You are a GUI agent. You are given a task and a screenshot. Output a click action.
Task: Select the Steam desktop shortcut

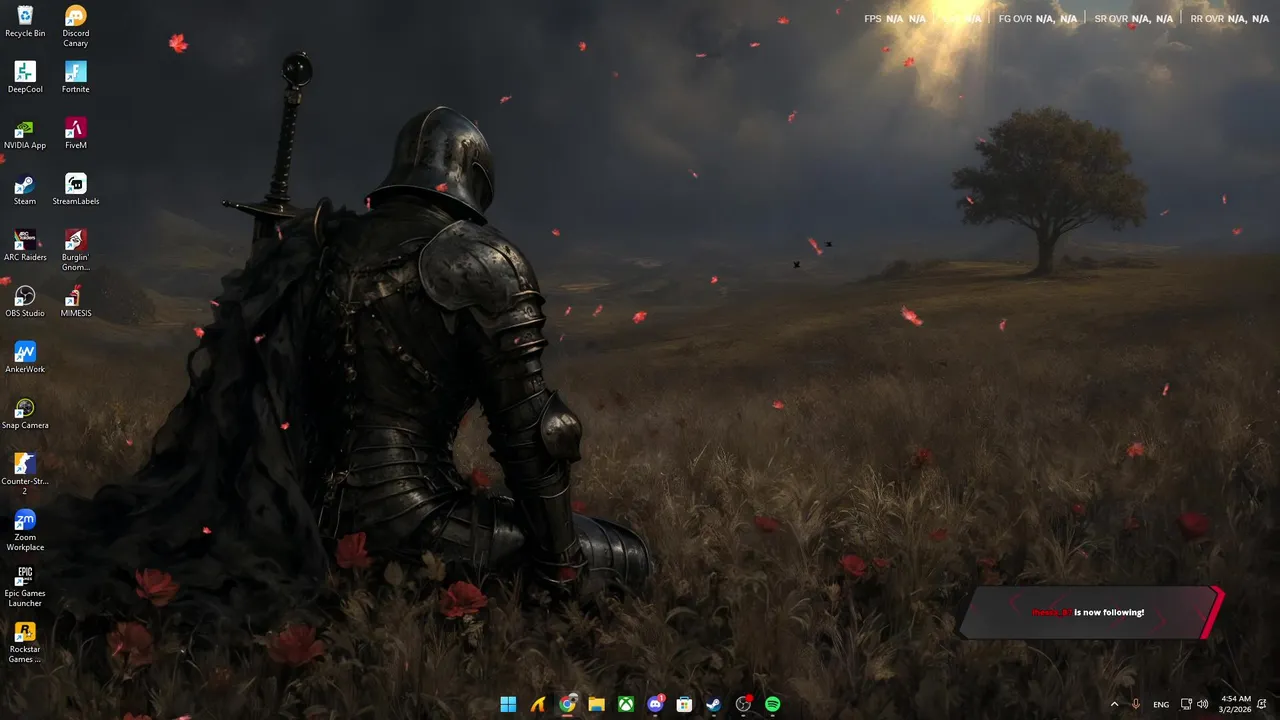tap(25, 189)
